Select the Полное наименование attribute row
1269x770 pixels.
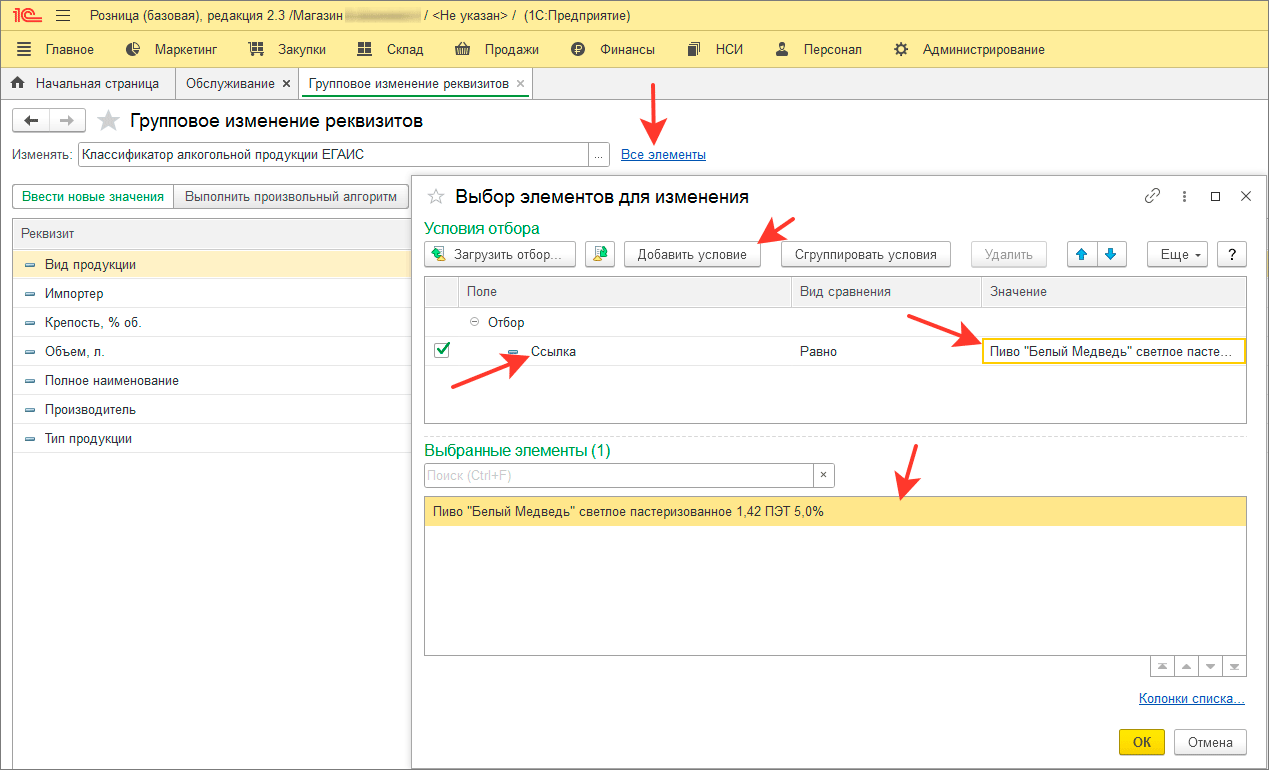pos(212,381)
